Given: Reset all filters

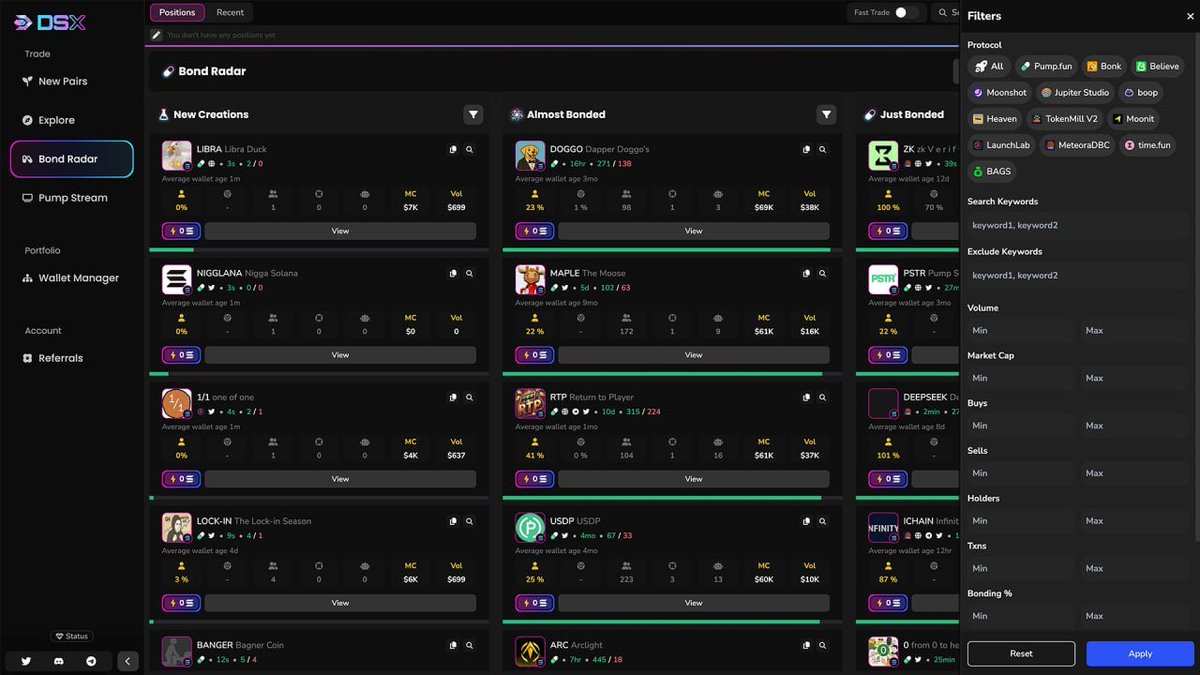Looking at the screenshot, I should tap(1021, 653).
